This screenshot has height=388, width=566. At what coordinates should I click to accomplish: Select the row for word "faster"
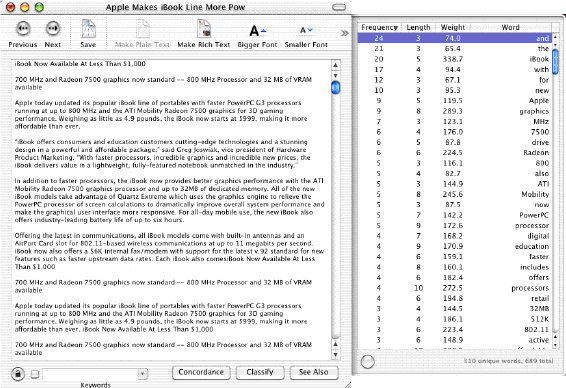pyautogui.click(x=454, y=257)
